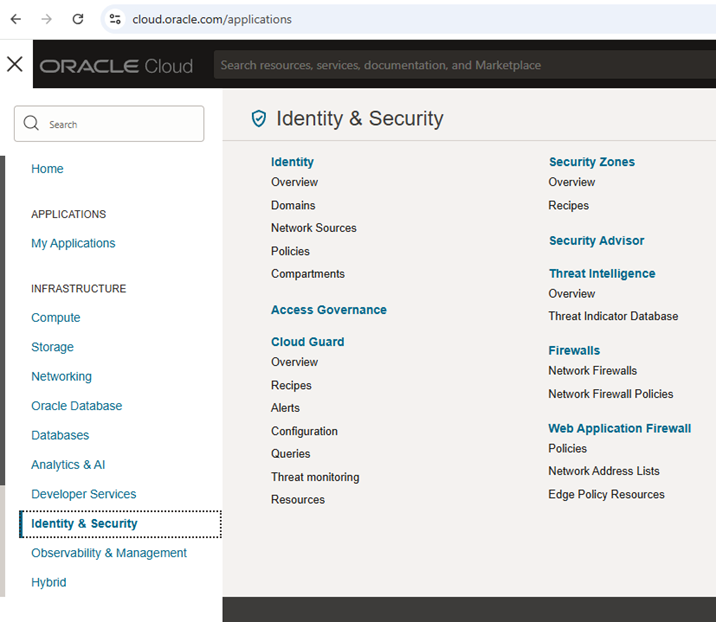The width and height of the screenshot is (716, 622).
Task: Select Networking in the navigation menu
Action: pyautogui.click(x=61, y=376)
